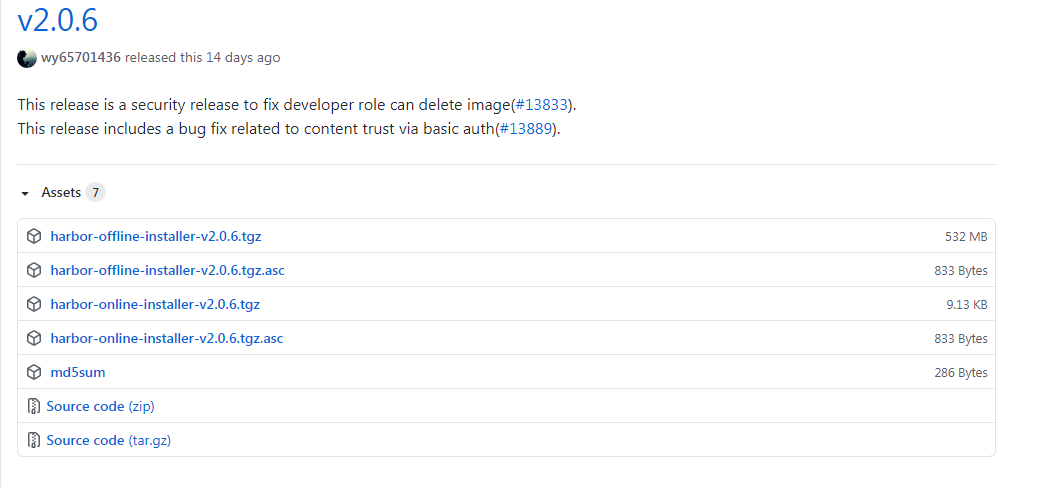Select 833 Bytes size of offline installer asc
Image resolution: width=1061 pixels, height=487 pixels.
[x=961, y=271]
